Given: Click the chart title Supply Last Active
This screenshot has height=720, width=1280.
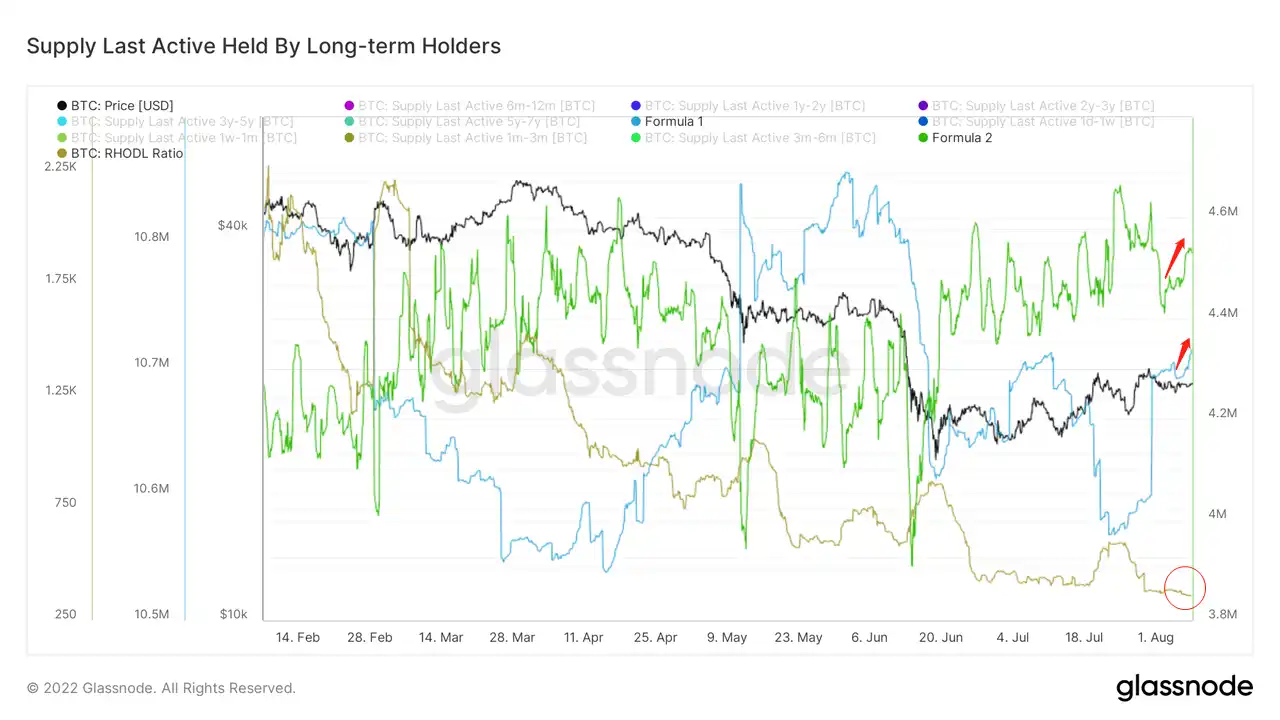Looking at the screenshot, I should coord(263,46).
